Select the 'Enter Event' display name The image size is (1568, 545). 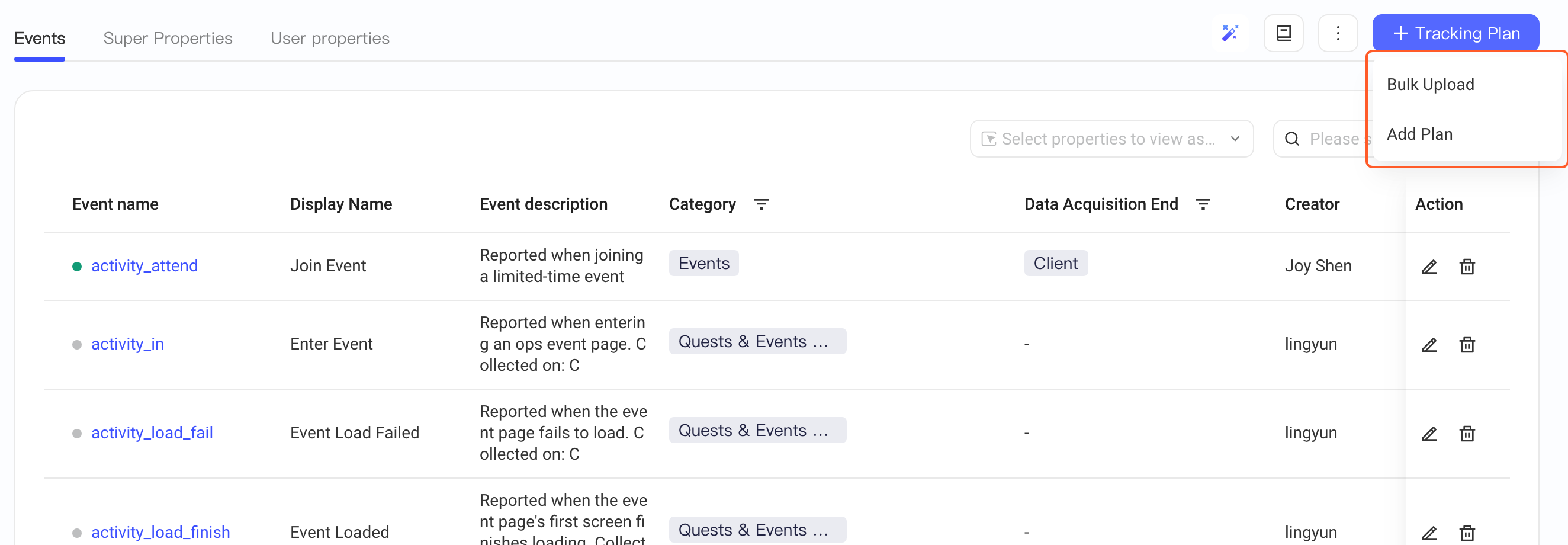click(x=331, y=344)
